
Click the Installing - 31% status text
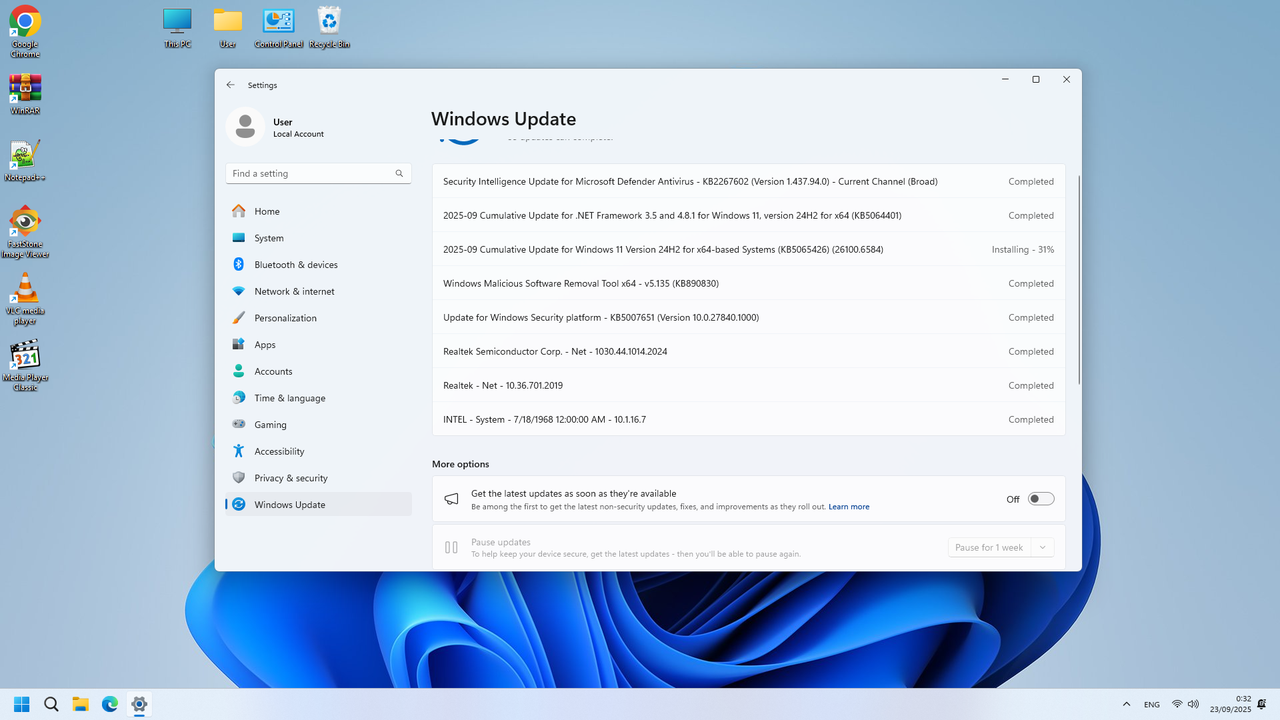coord(1023,250)
